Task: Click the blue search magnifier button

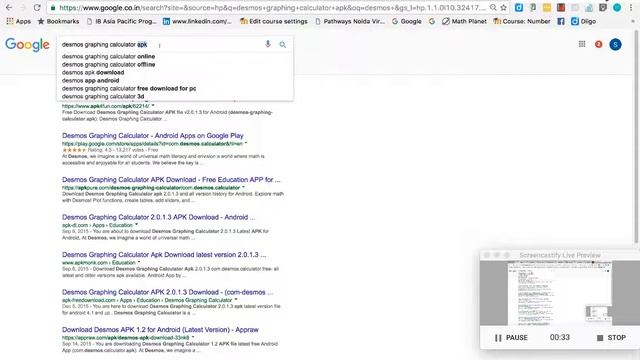Action: pyautogui.click(x=282, y=44)
